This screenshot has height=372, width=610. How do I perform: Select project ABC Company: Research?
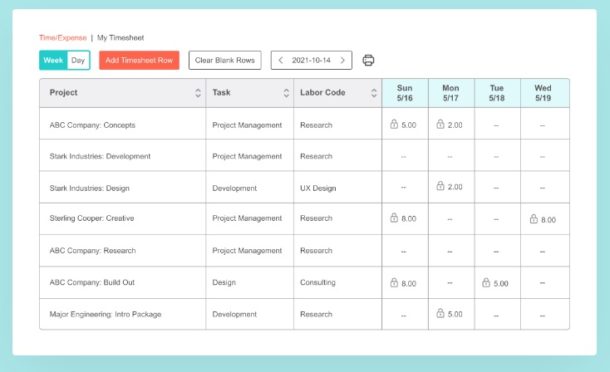click(x=93, y=251)
